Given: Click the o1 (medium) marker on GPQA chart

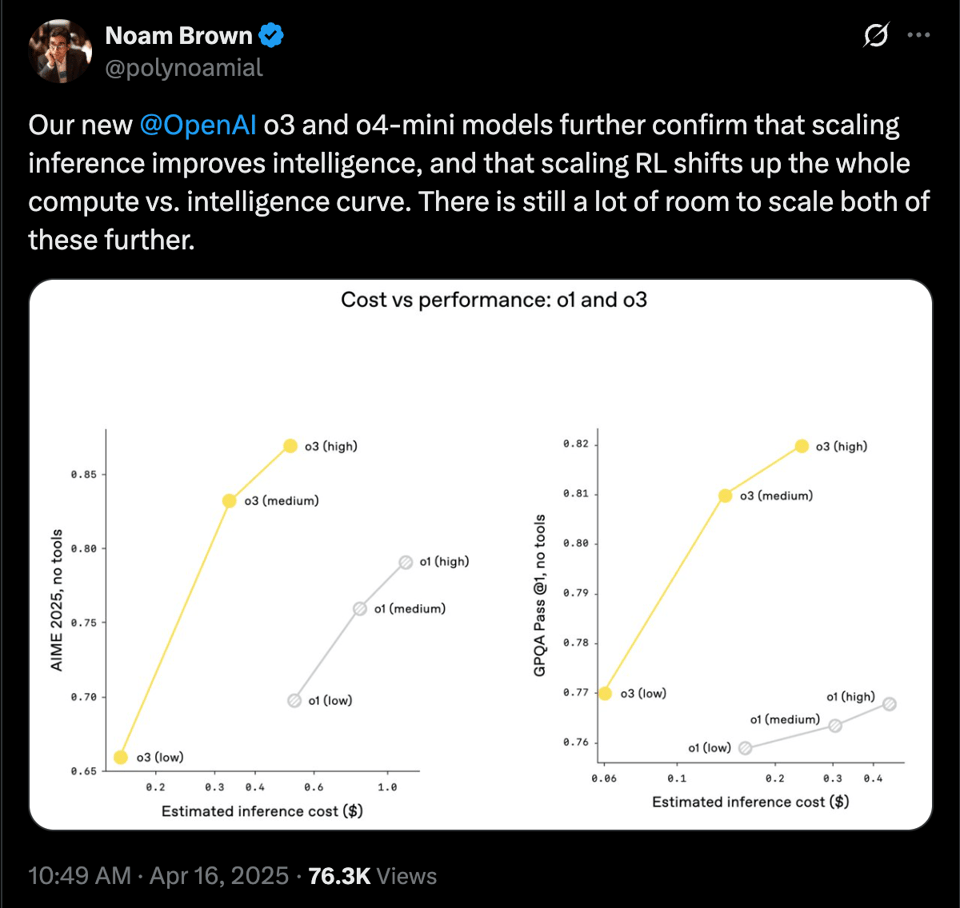Looking at the screenshot, I should pos(835,725).
